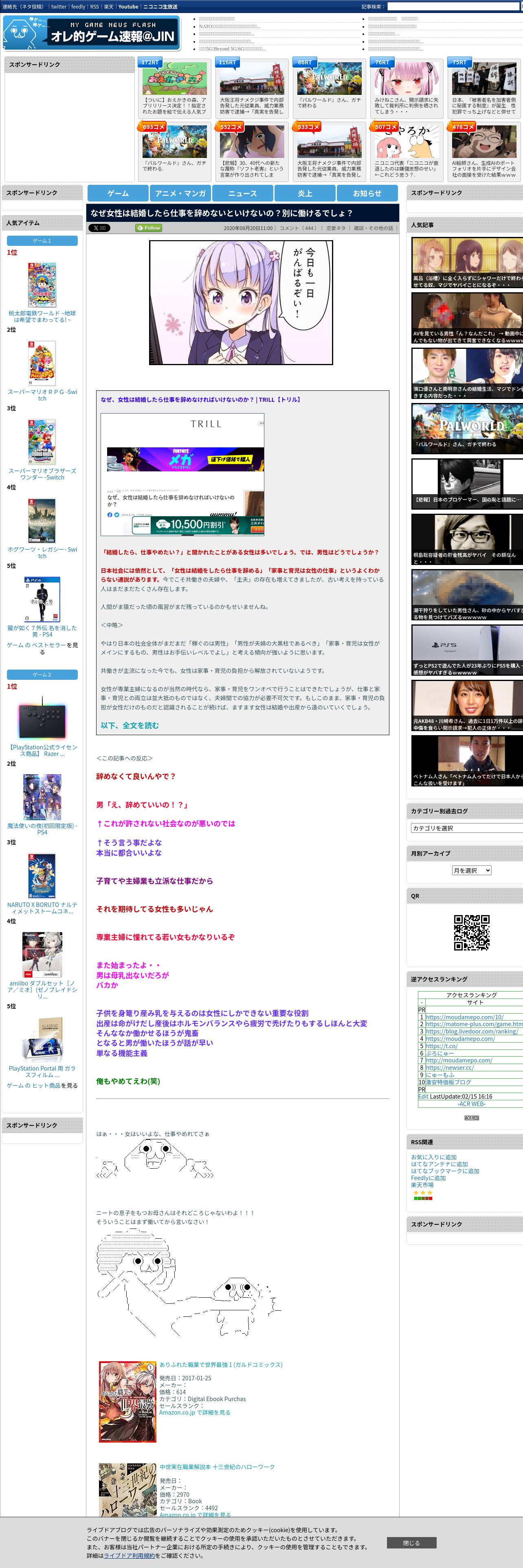Viewport: 523px width, 1568px height.
Task: Click the はてなアンテナに追加 link
Action: point(439,1164)
